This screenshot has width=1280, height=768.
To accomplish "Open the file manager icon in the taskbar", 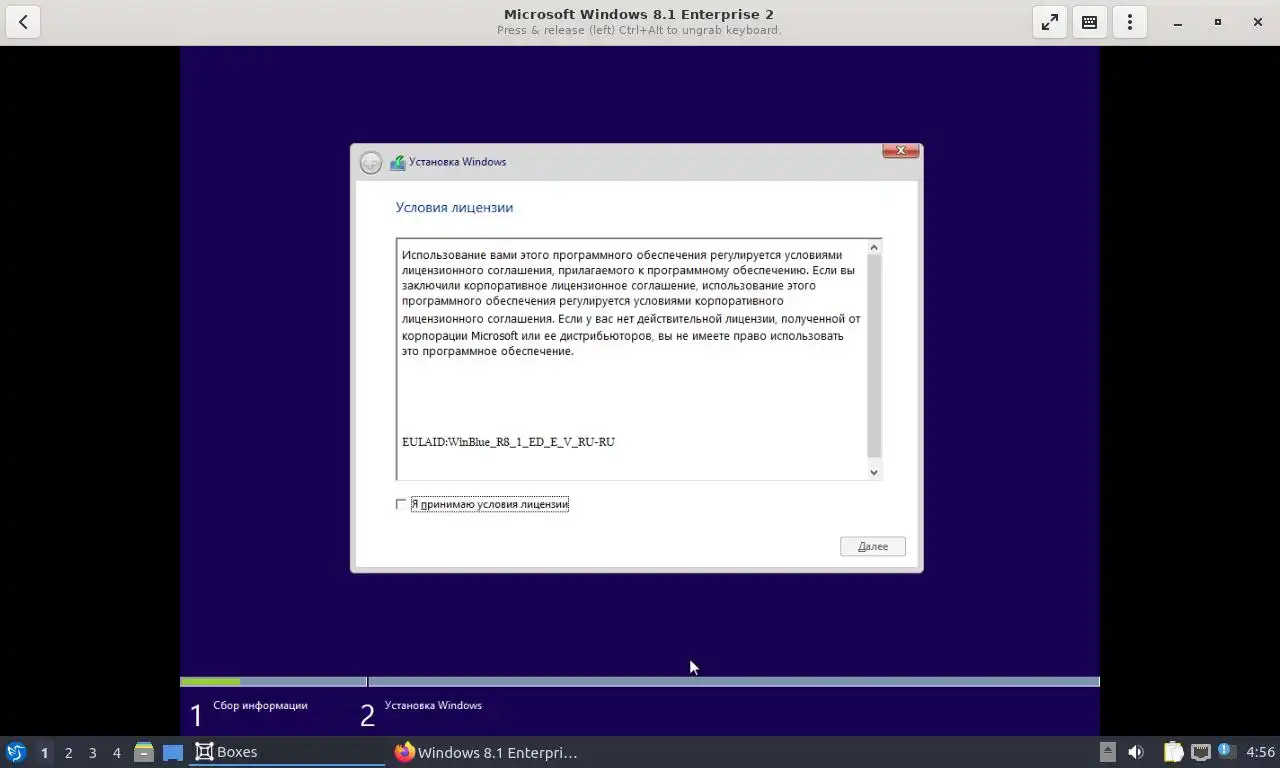I will pyautogui.click(x=144, y=752).
